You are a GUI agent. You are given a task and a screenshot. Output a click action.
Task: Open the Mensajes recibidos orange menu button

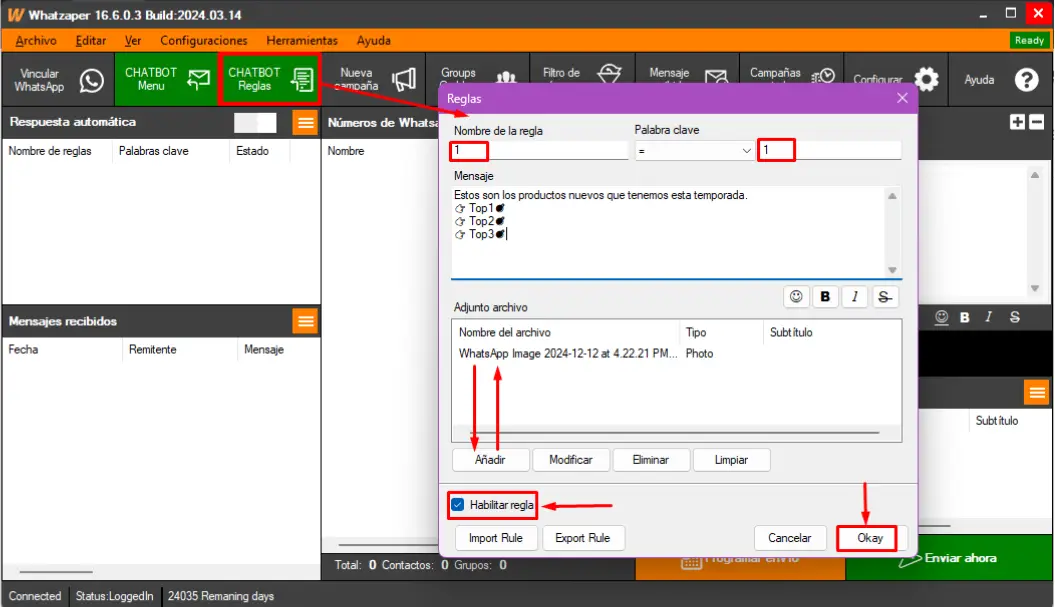click(305, 321)
